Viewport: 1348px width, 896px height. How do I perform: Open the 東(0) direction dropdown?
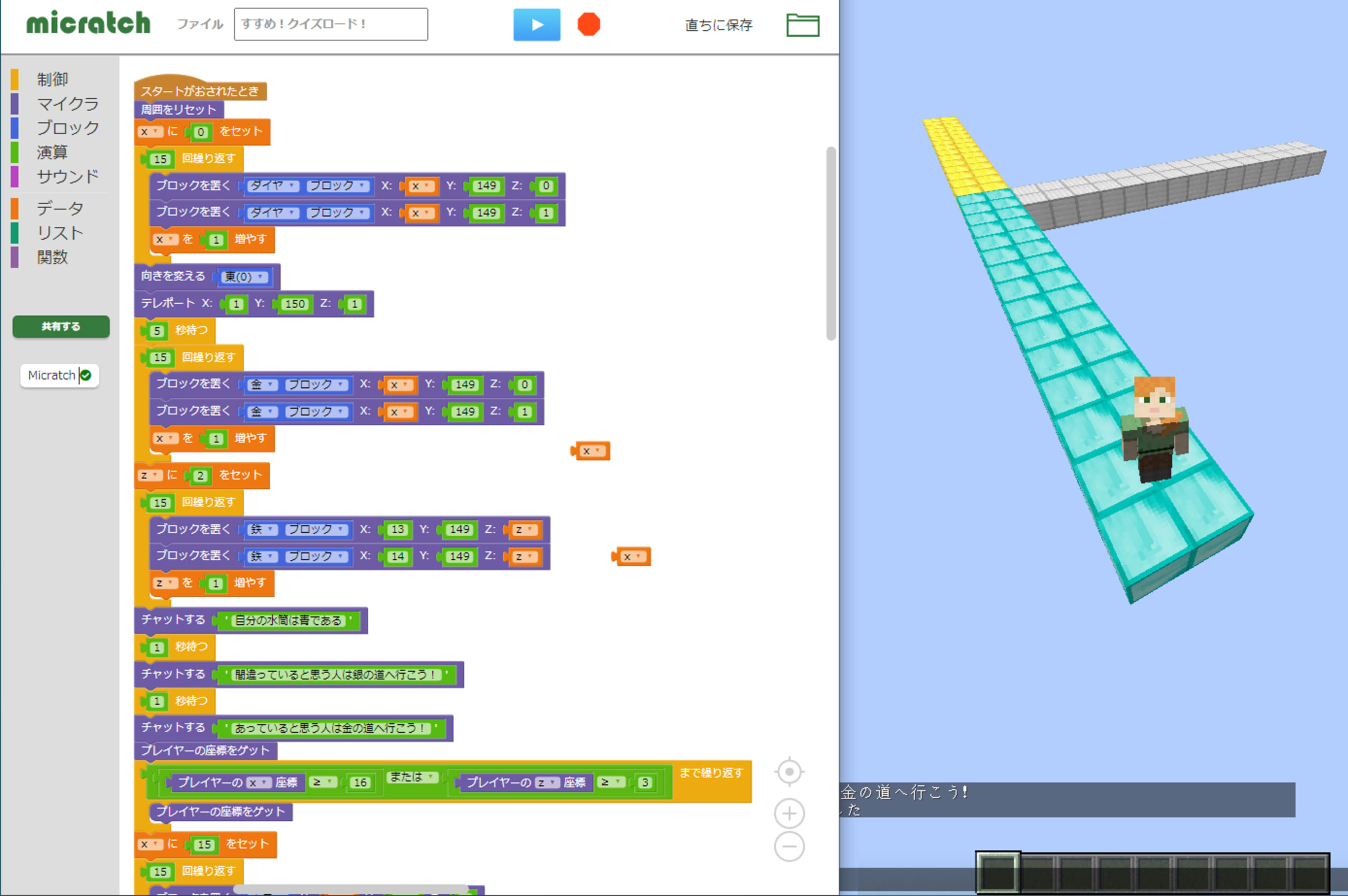pyautogui.click(x=245, y=277)
